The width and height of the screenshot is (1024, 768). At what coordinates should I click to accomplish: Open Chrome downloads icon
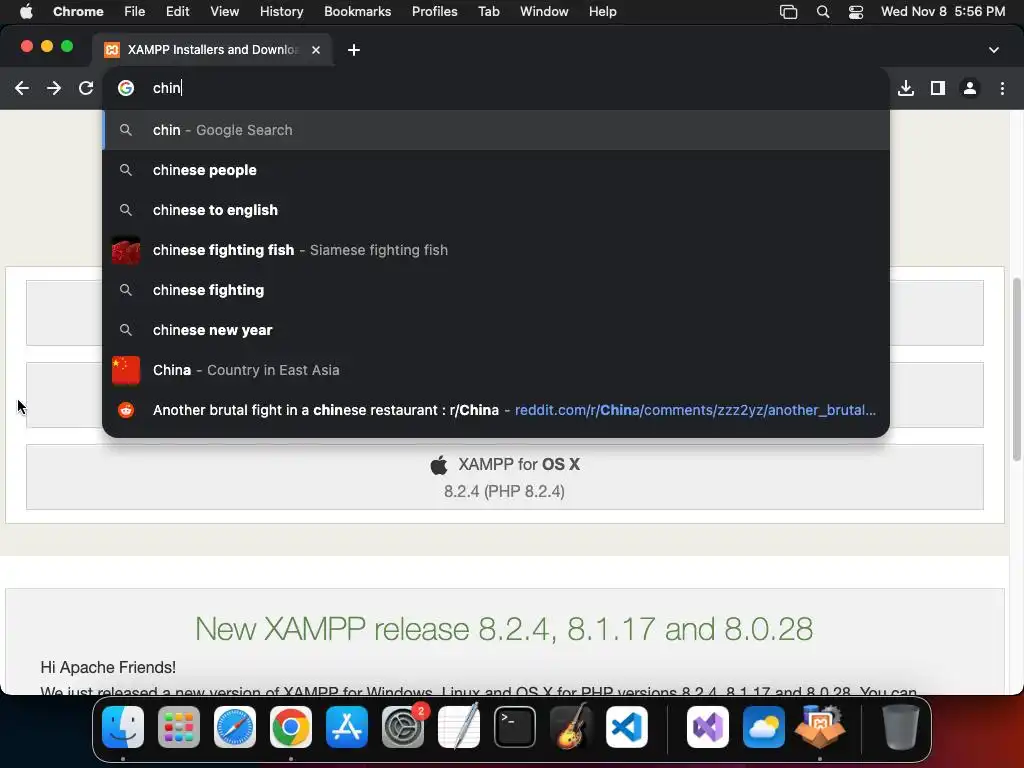[906, 88]
